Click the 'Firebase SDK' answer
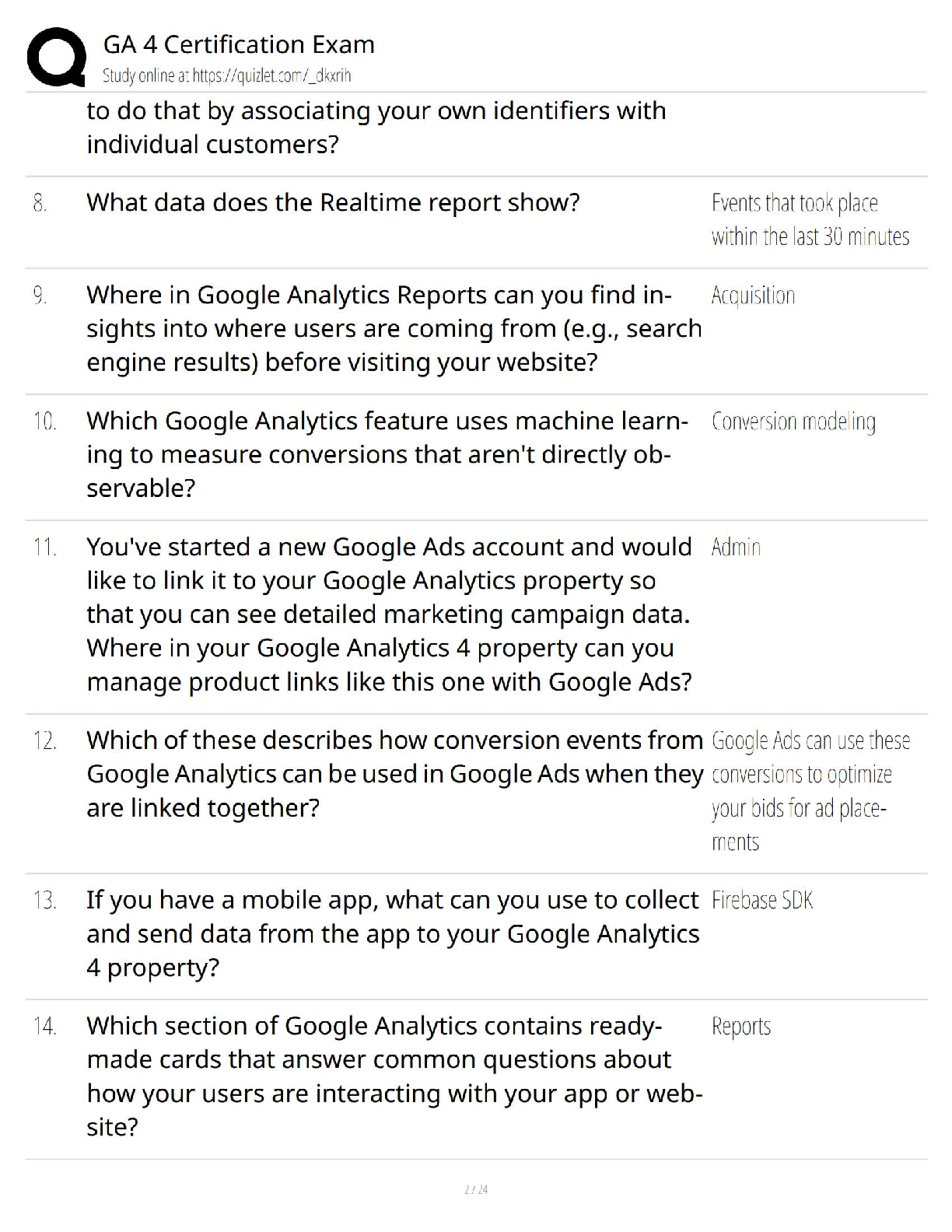 tap(762, 900)
